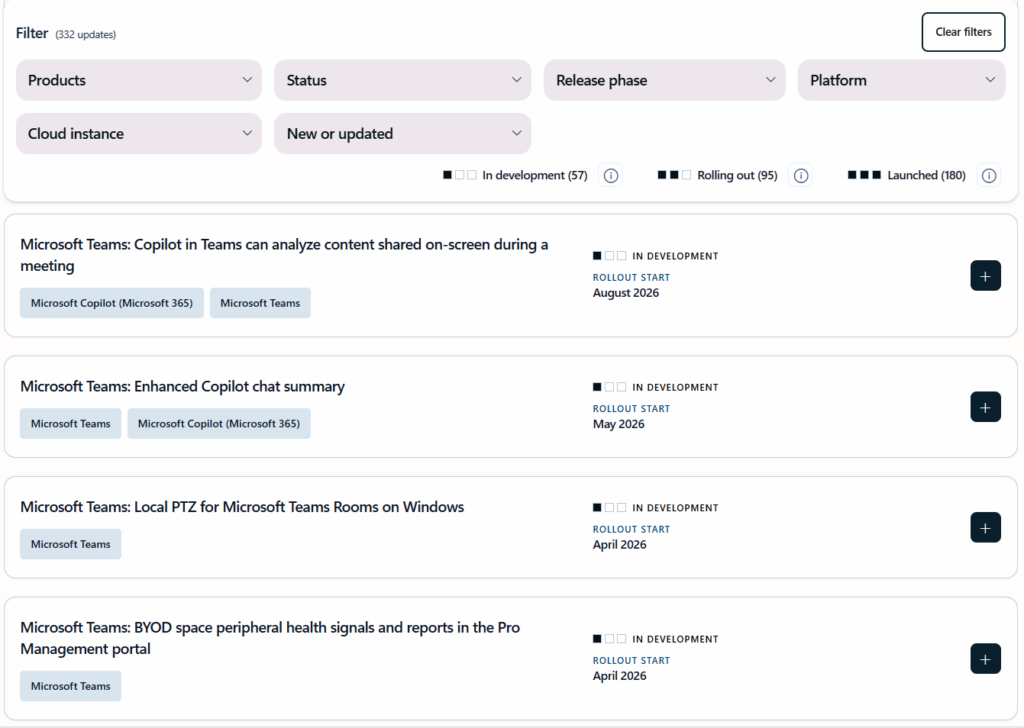
Task: Click Microsoft Copilot (Microsoft 365) tag in first card
Action: (112, 303)
